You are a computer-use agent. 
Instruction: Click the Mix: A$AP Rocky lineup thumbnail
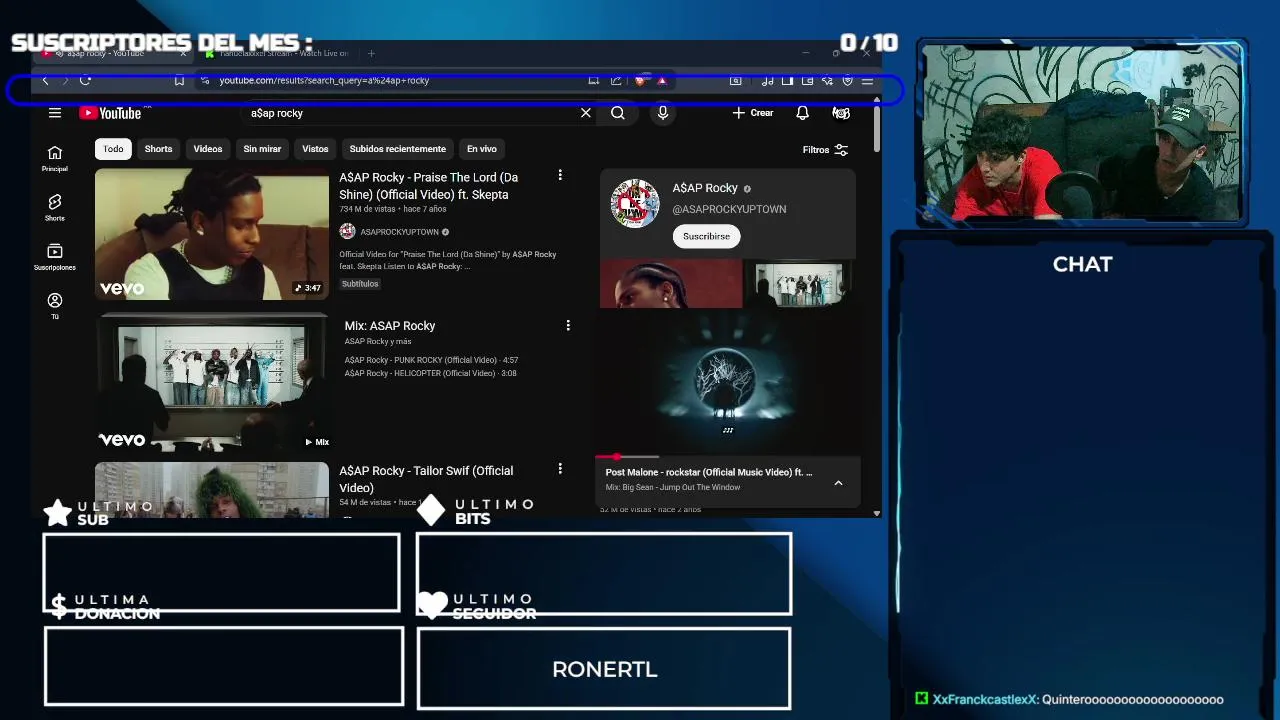[x=212, y=382]
